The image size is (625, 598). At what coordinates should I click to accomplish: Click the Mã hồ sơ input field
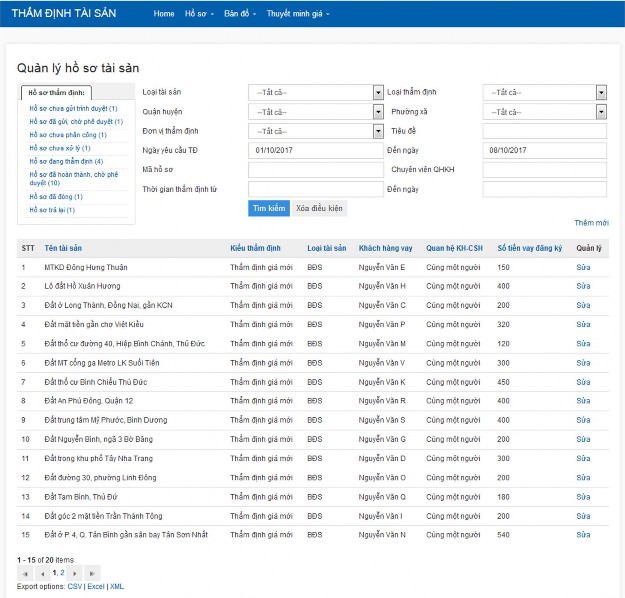click(x=315, y=170)
